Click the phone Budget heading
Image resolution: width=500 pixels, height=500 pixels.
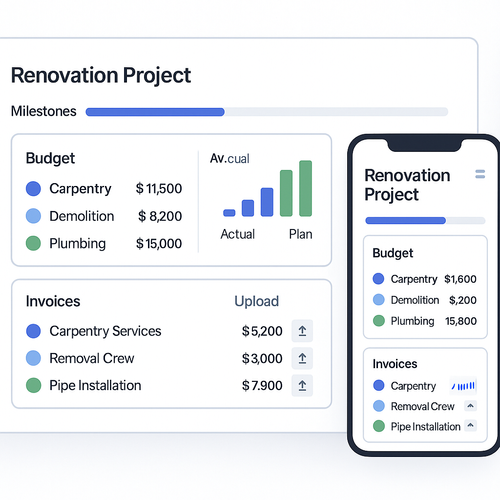coord(393,253)
